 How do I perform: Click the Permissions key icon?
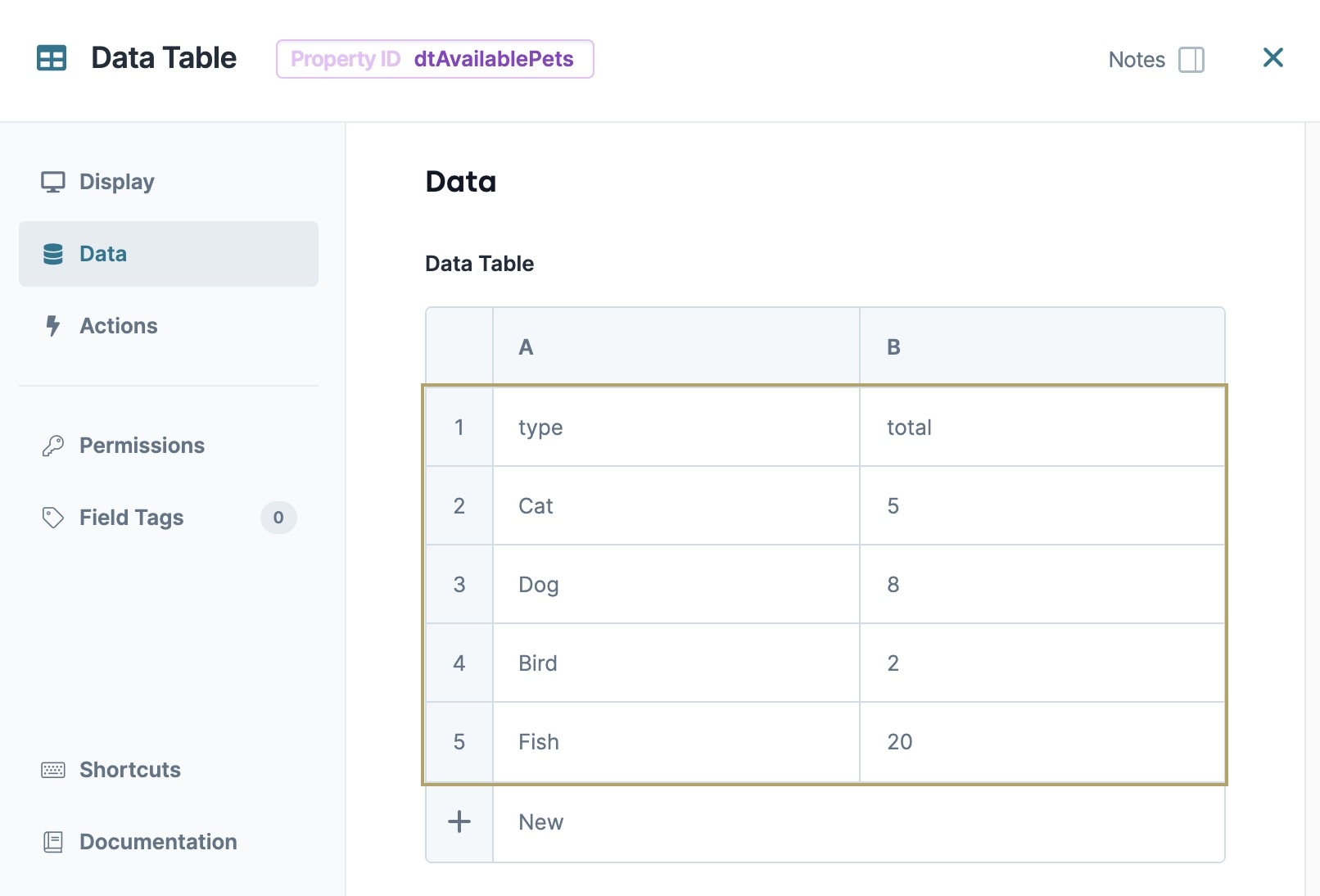coord(53,446)
